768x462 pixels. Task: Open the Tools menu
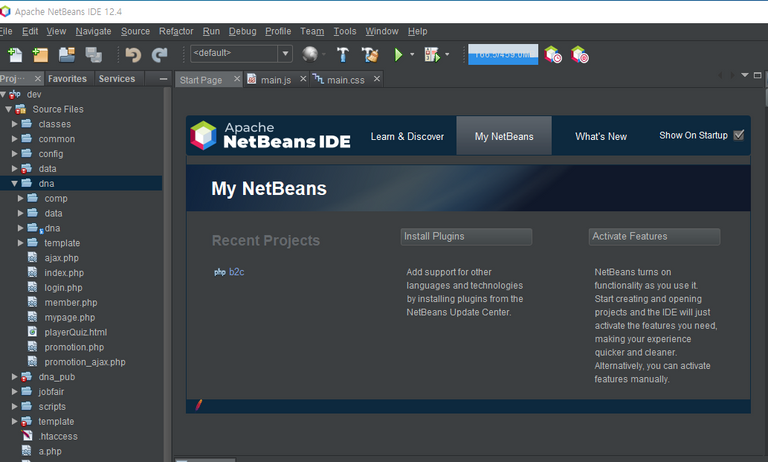point(345,31)
